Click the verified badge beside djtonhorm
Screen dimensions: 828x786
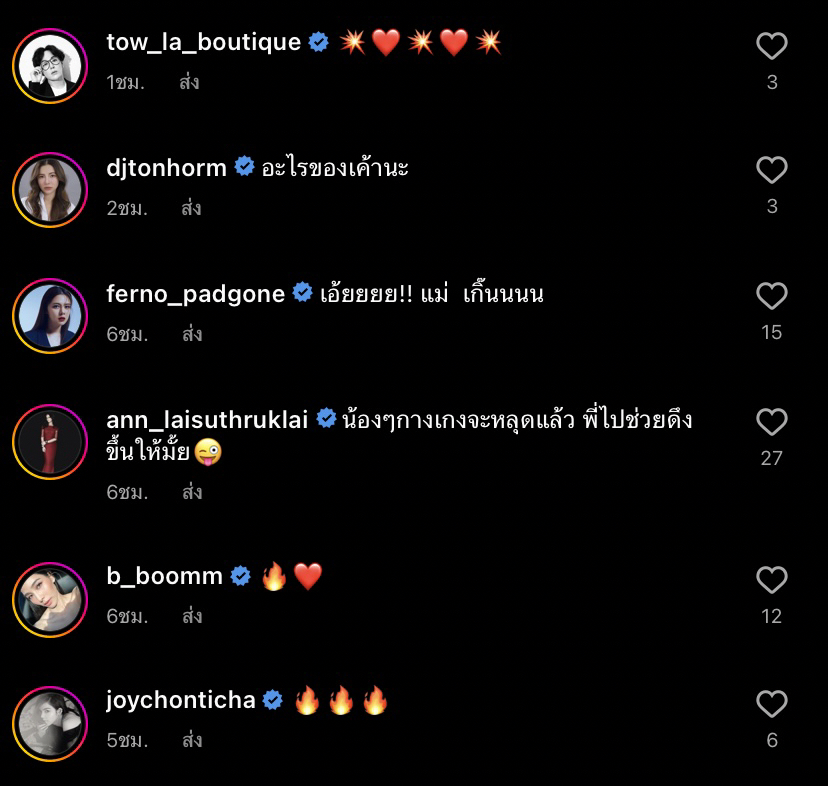[242, 169]
